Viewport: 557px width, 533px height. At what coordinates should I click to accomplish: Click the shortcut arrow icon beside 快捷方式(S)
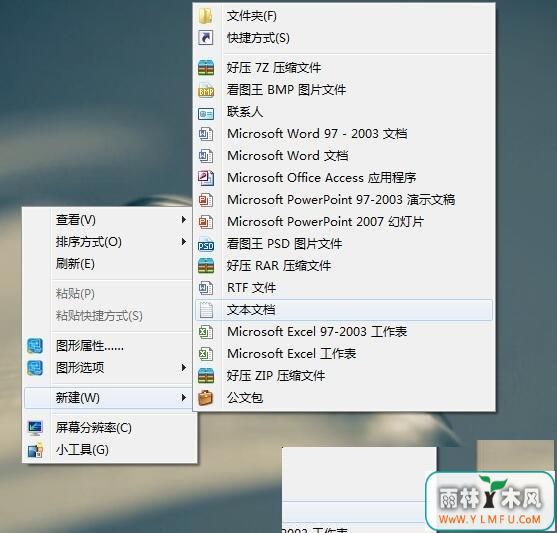[206, 38]
